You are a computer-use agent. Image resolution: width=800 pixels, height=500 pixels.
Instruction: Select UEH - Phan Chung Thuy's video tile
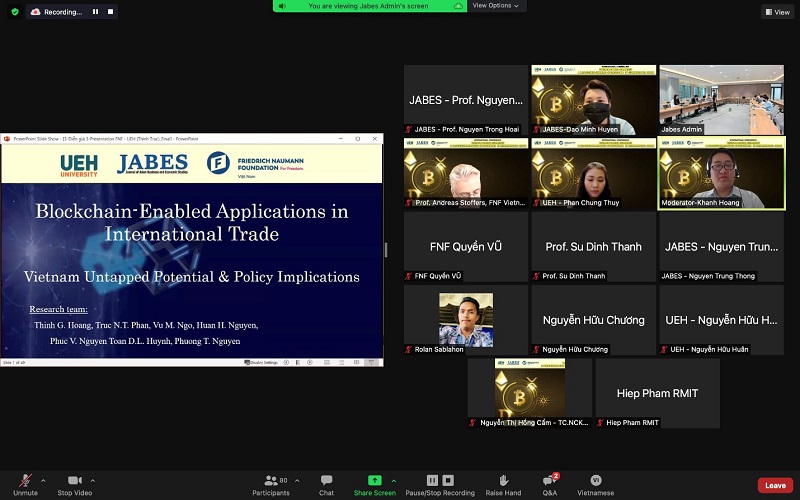coord(593,173)
